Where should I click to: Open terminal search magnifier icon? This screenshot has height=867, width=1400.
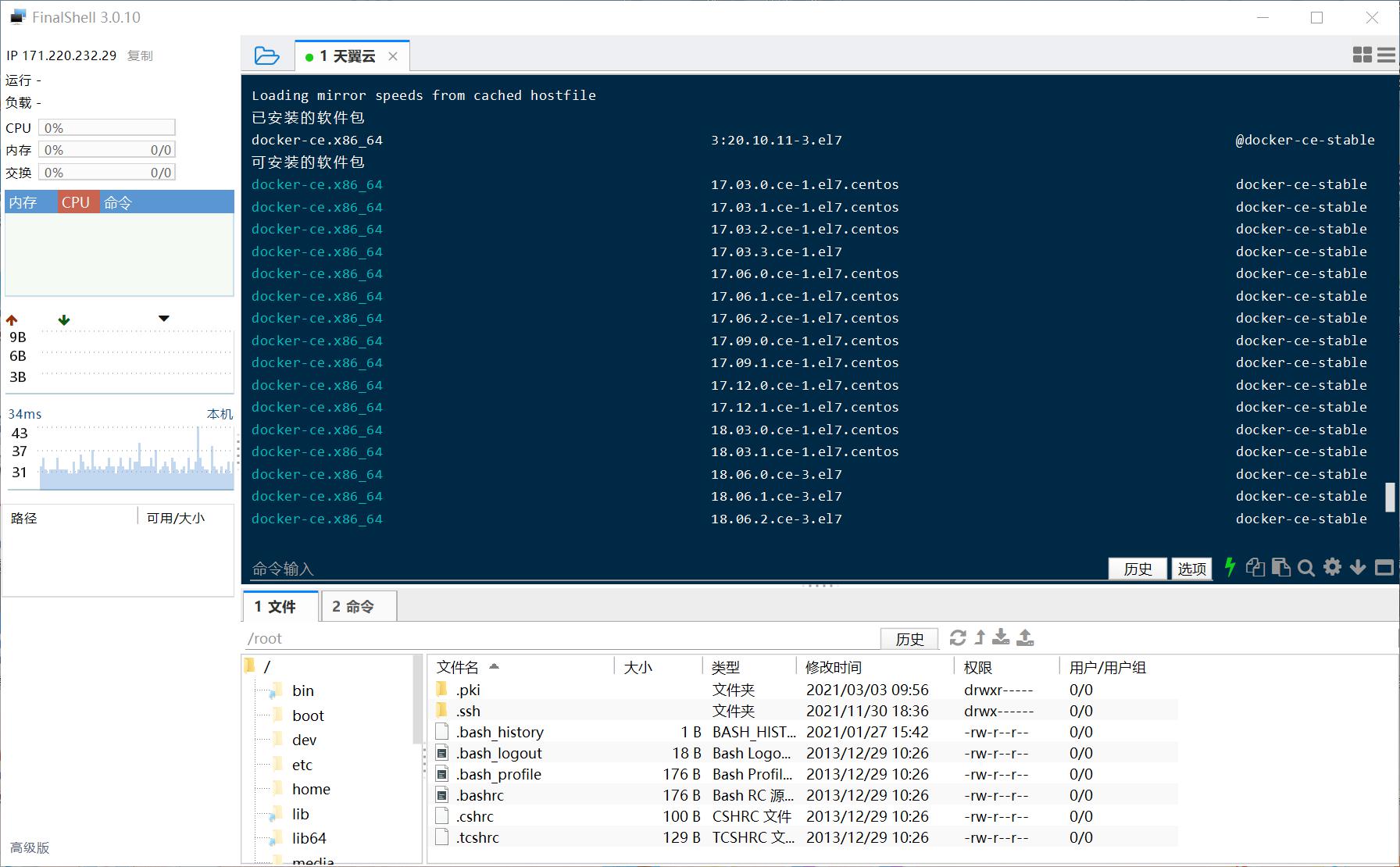tap(1306, 568)
